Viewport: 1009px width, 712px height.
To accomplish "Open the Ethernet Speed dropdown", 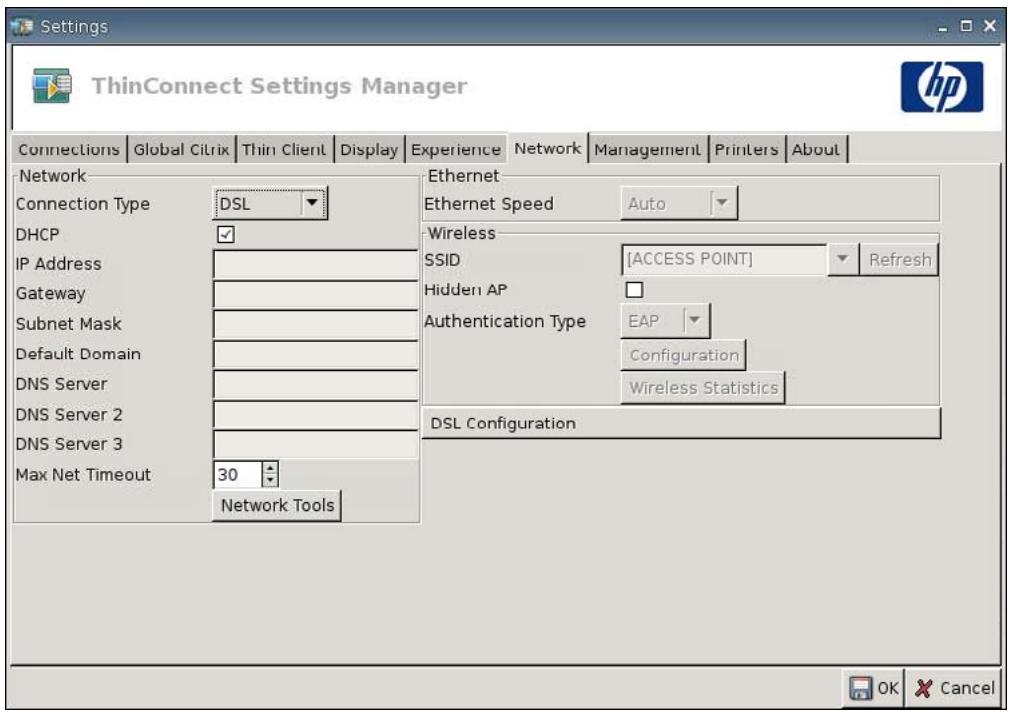I will (678, 203).
